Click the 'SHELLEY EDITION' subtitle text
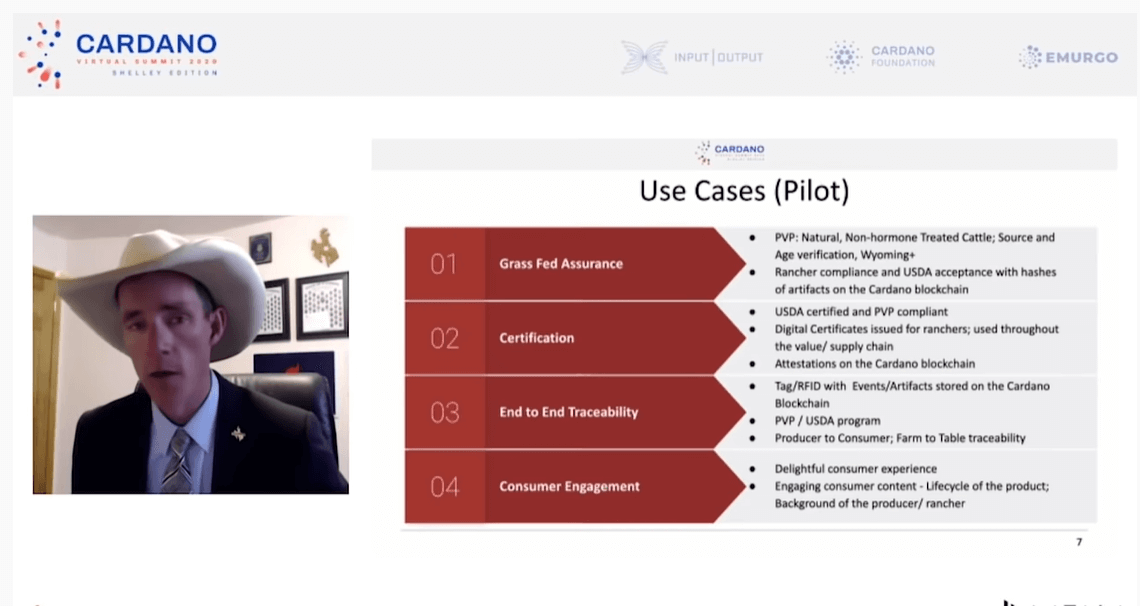The width and height of the screenshot is (1140, 606). pyautogui.click(x=165, y=73)
